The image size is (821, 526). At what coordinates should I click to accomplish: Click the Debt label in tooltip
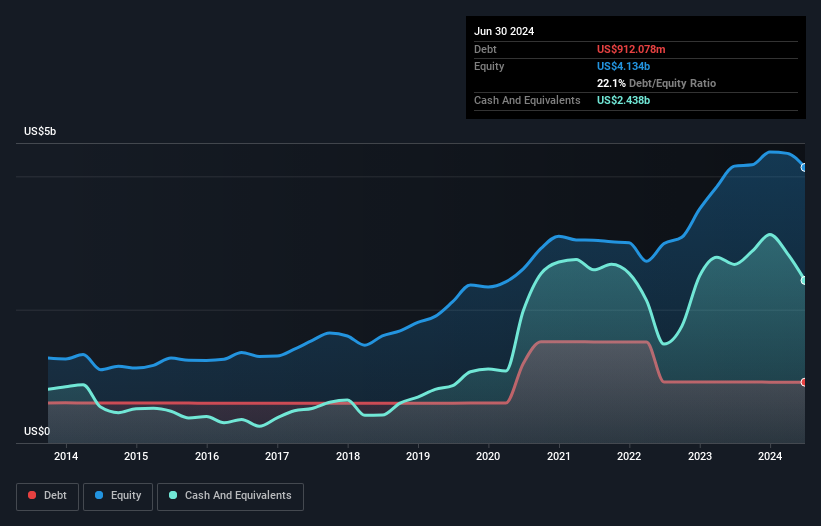coord(485,49)
